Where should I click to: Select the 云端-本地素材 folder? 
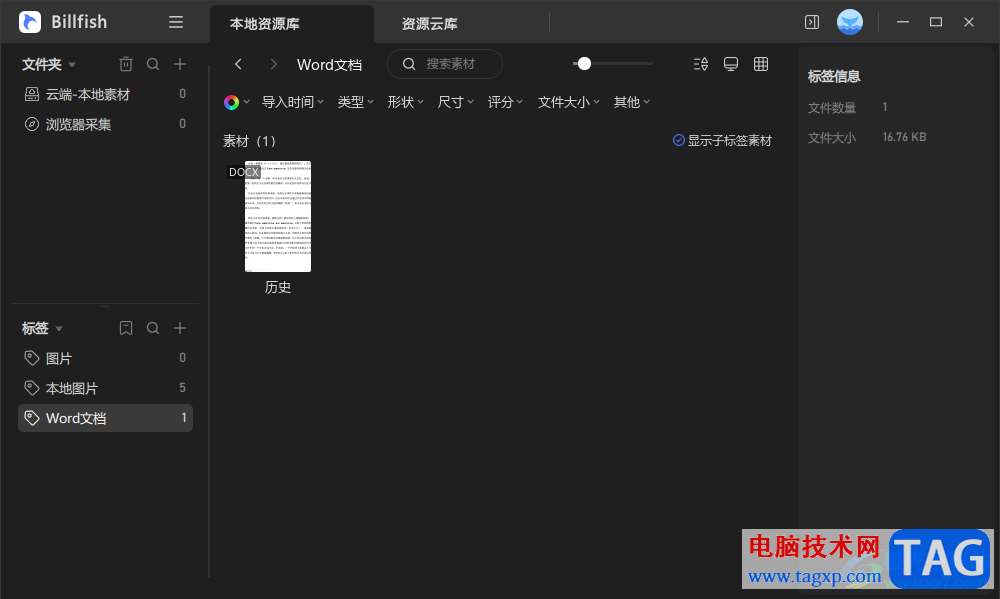105,94
